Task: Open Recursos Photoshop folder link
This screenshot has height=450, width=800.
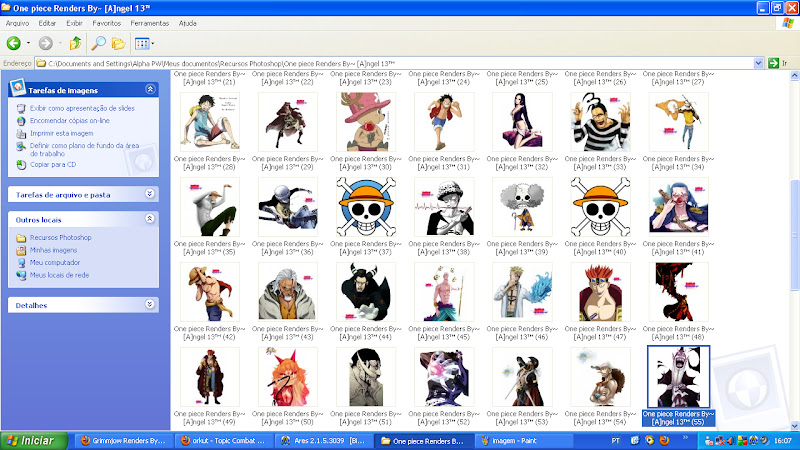Action: [x=60, y=237]
